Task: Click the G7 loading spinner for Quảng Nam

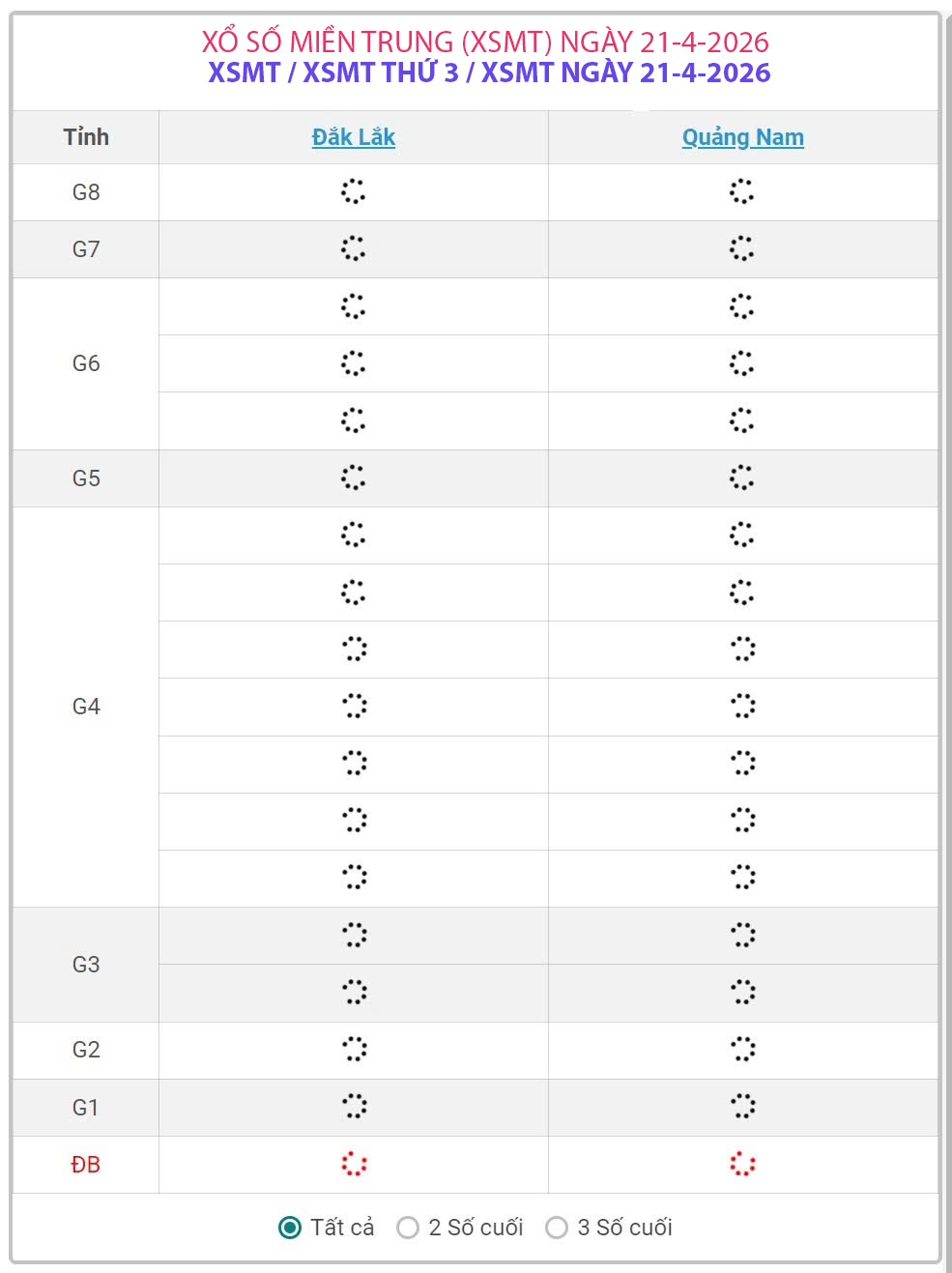Action: pyautogui.click(x=742, y=248)
